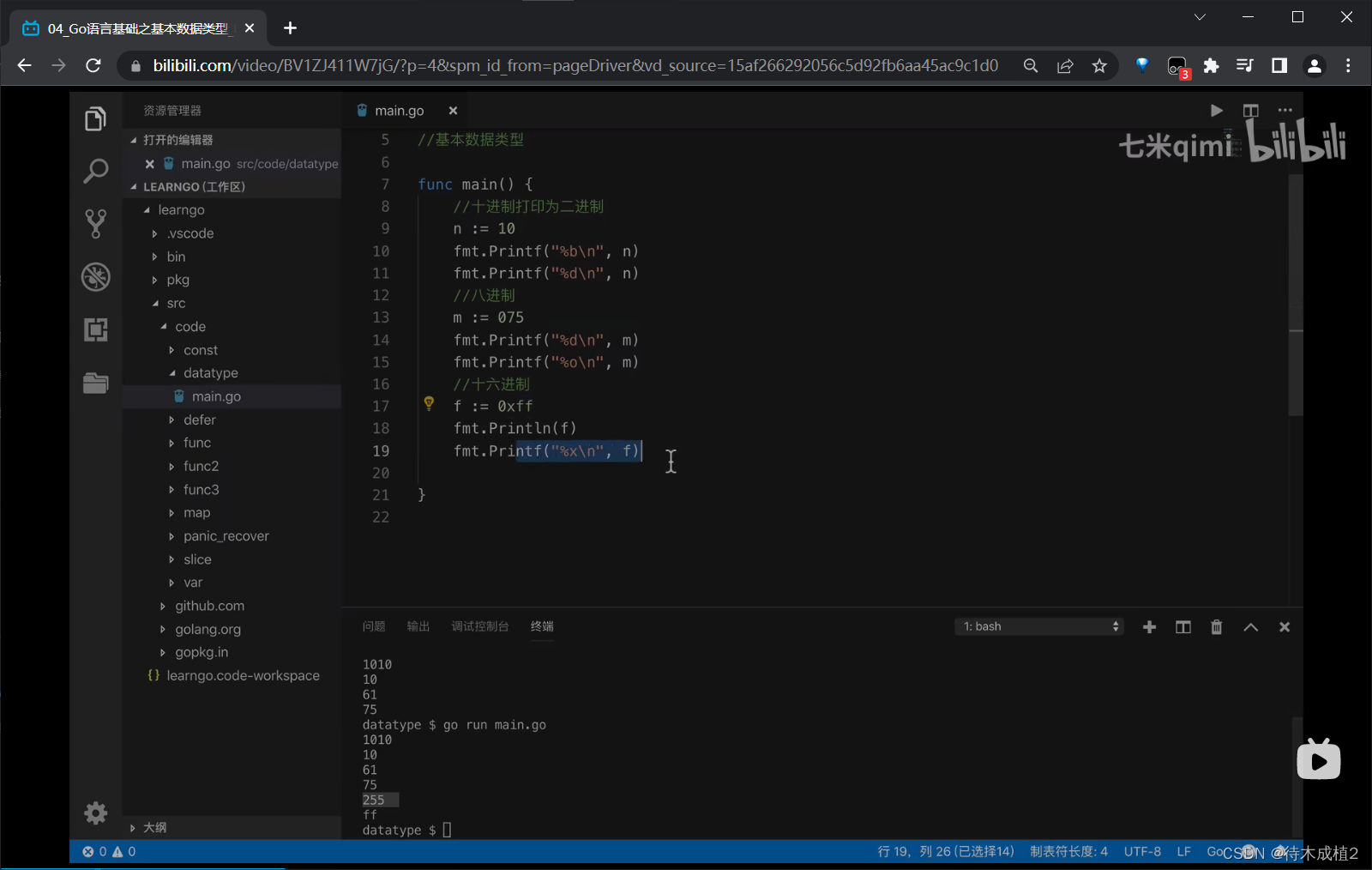Bookmark this page with the star icon
This screenshot has width=1372, height=870.
[1099, 66]
